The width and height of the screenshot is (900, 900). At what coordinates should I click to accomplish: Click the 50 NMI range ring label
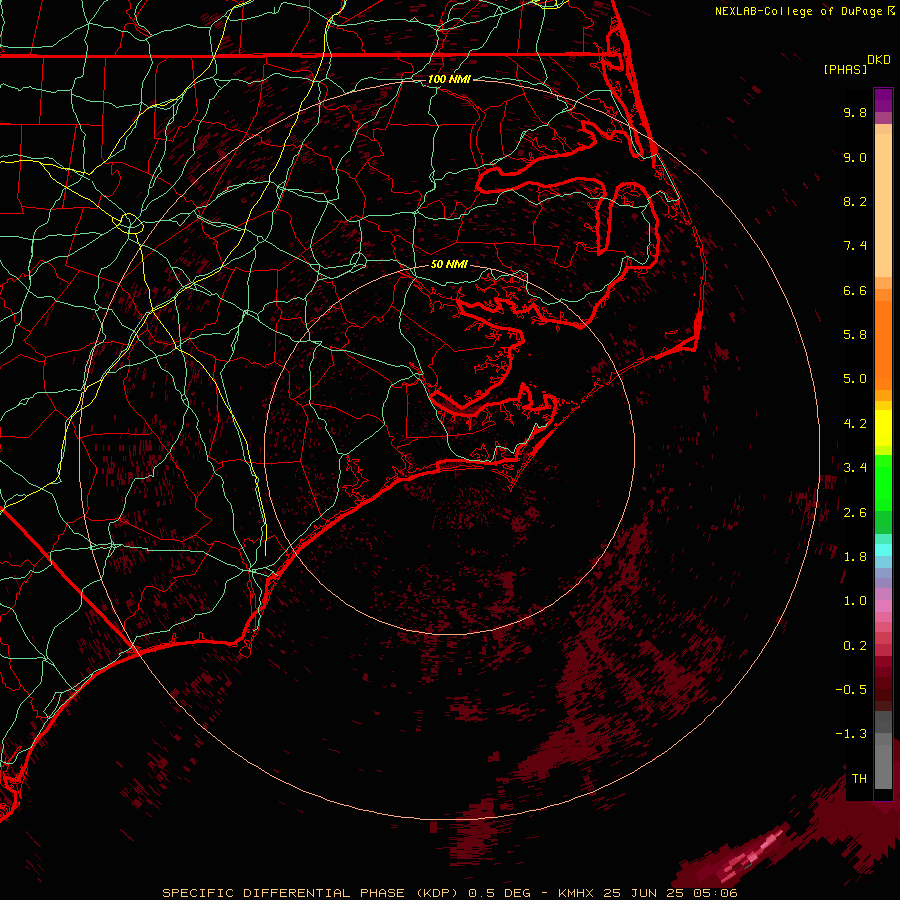pos(449,264)
